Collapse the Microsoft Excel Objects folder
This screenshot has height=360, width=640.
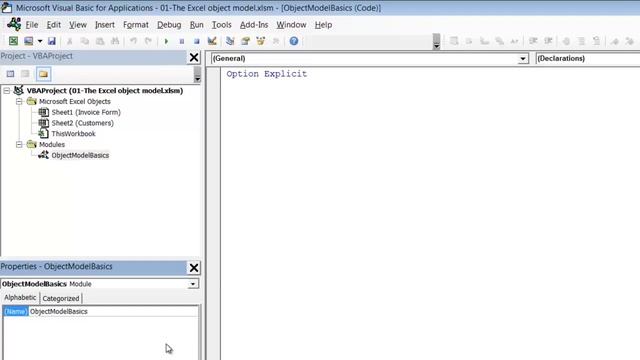click(19, 101)
